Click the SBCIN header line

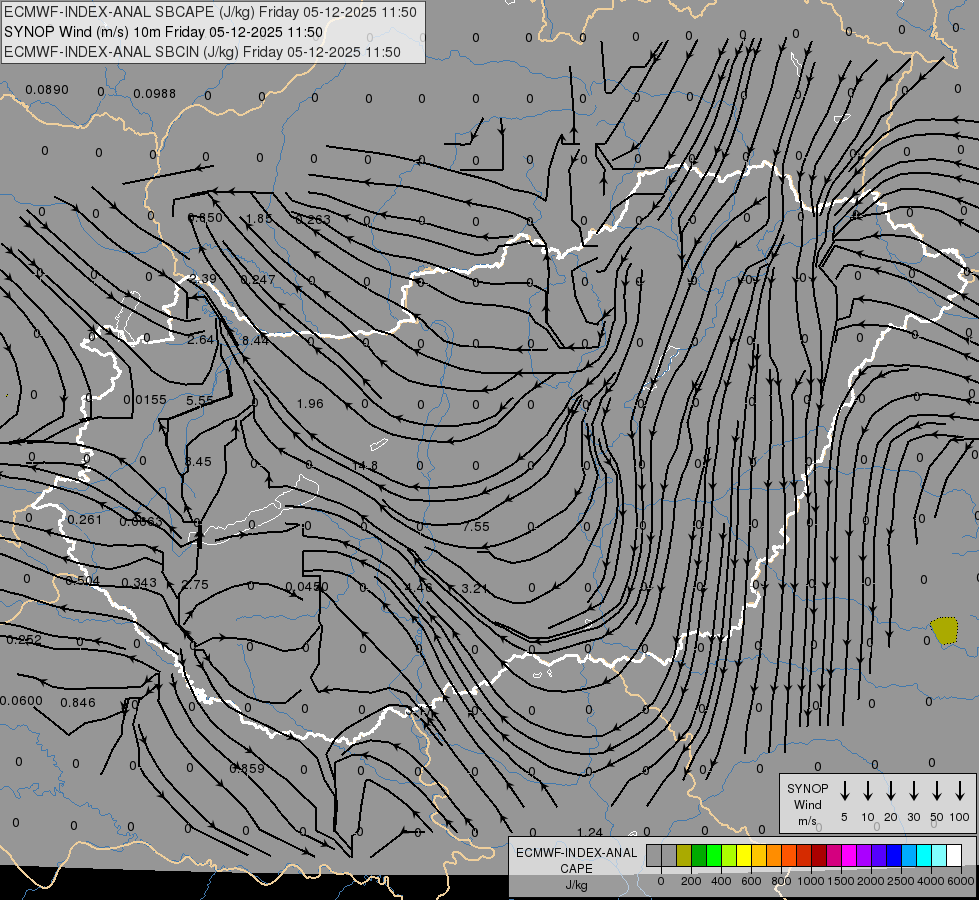click(202, 52)
